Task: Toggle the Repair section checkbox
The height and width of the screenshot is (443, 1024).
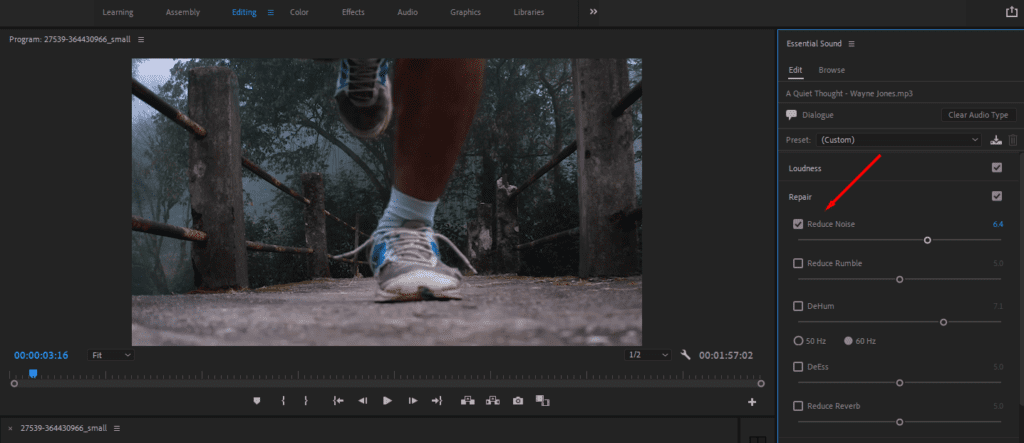Action: (x=997, y=196)
